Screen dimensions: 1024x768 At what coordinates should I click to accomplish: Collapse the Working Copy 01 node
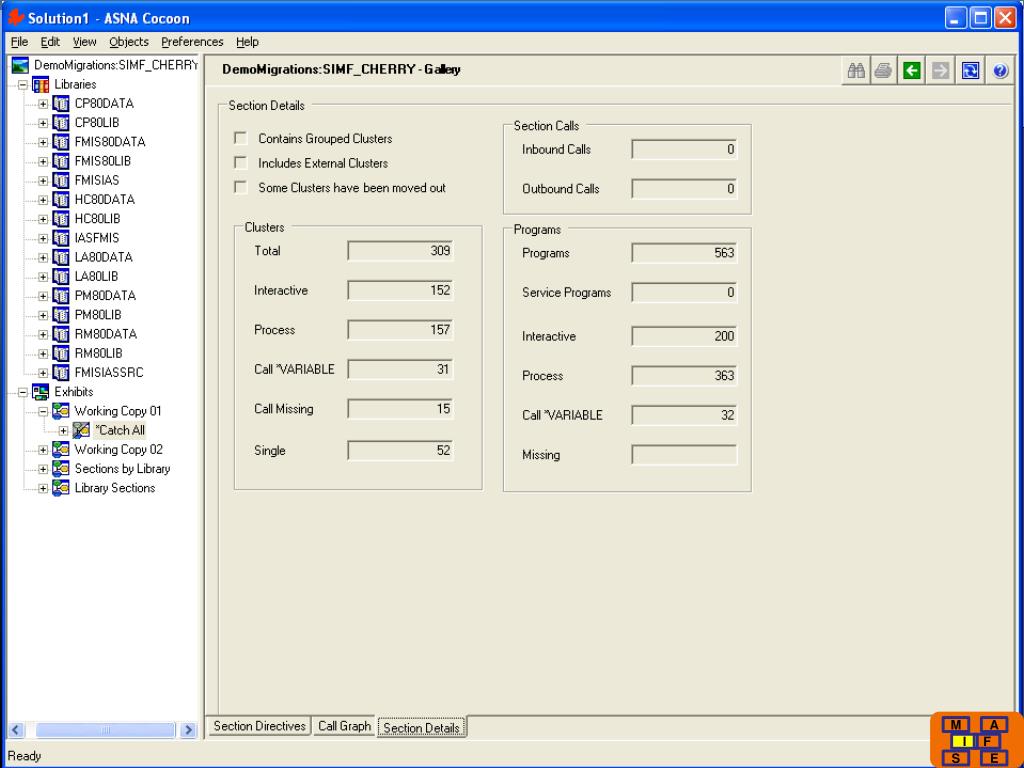[43, 411]
